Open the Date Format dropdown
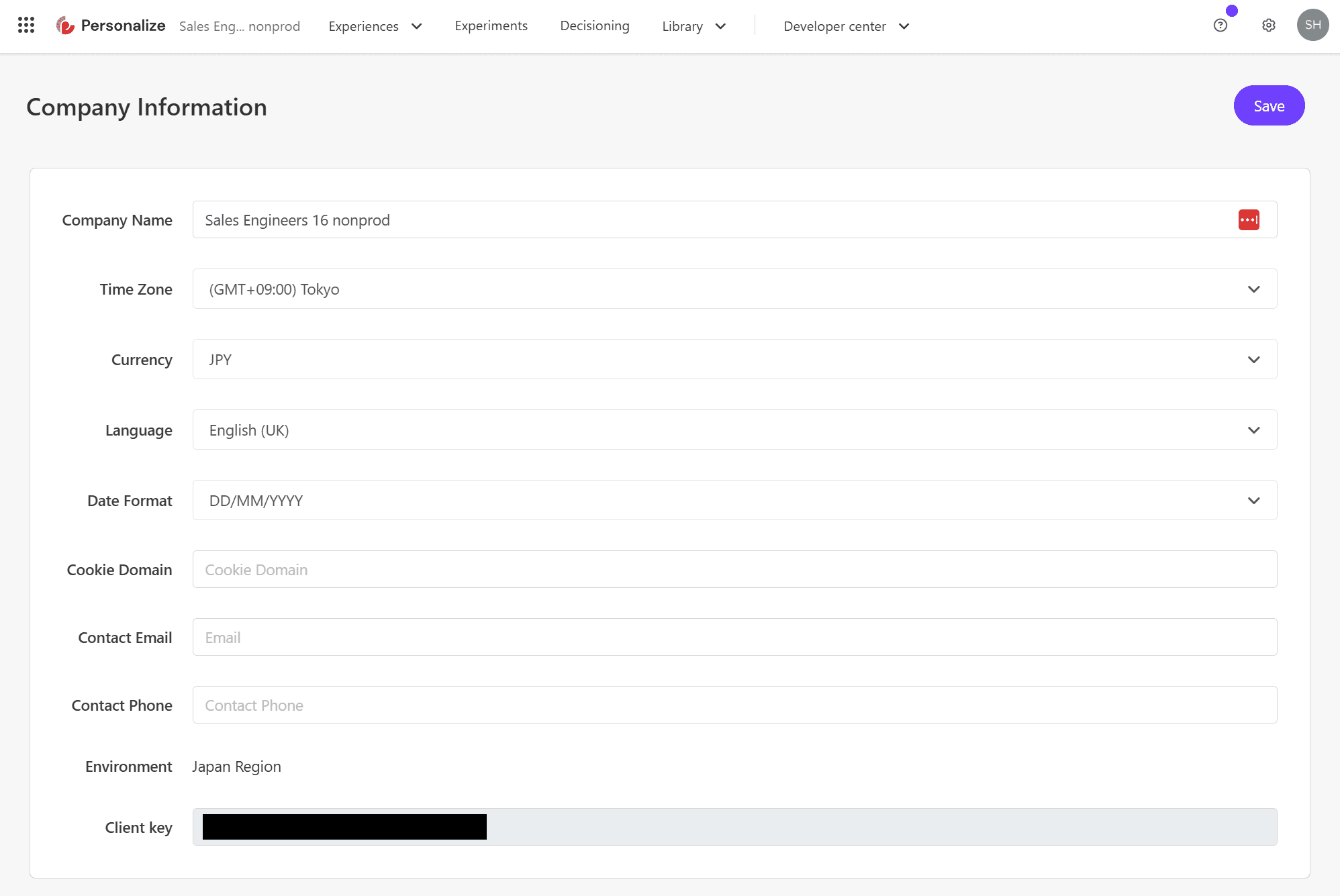Image resolution: width=1340 pixels, height=896 pixels. tap(734, 501)
